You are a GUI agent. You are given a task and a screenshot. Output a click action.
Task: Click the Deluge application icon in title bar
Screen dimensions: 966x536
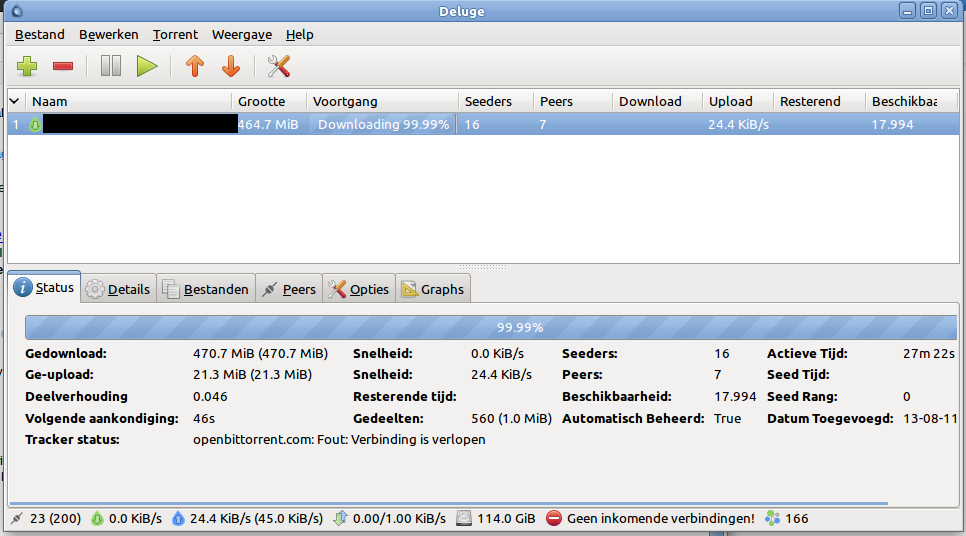(17, 10)
